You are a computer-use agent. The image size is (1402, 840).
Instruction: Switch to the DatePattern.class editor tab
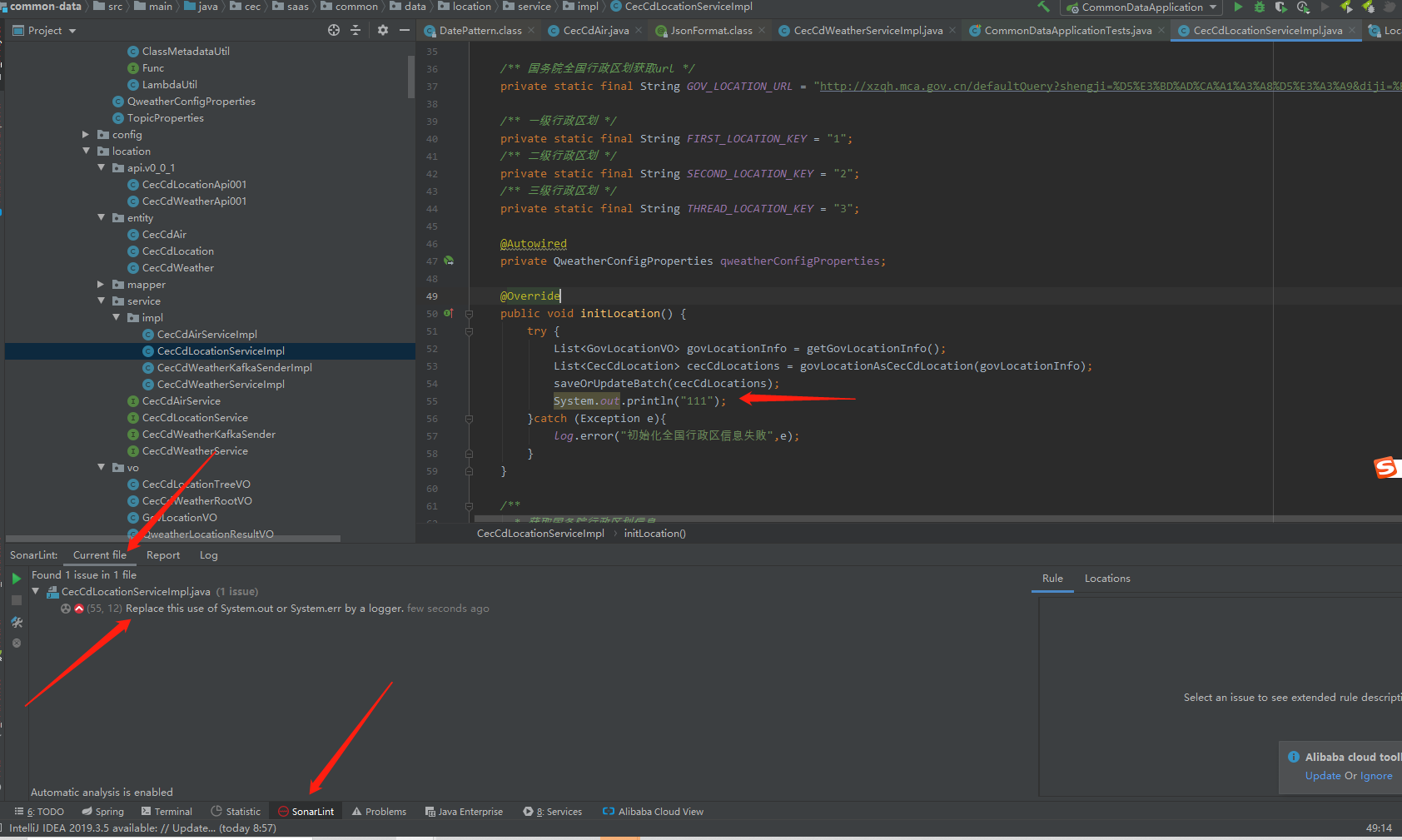point(480,30)
